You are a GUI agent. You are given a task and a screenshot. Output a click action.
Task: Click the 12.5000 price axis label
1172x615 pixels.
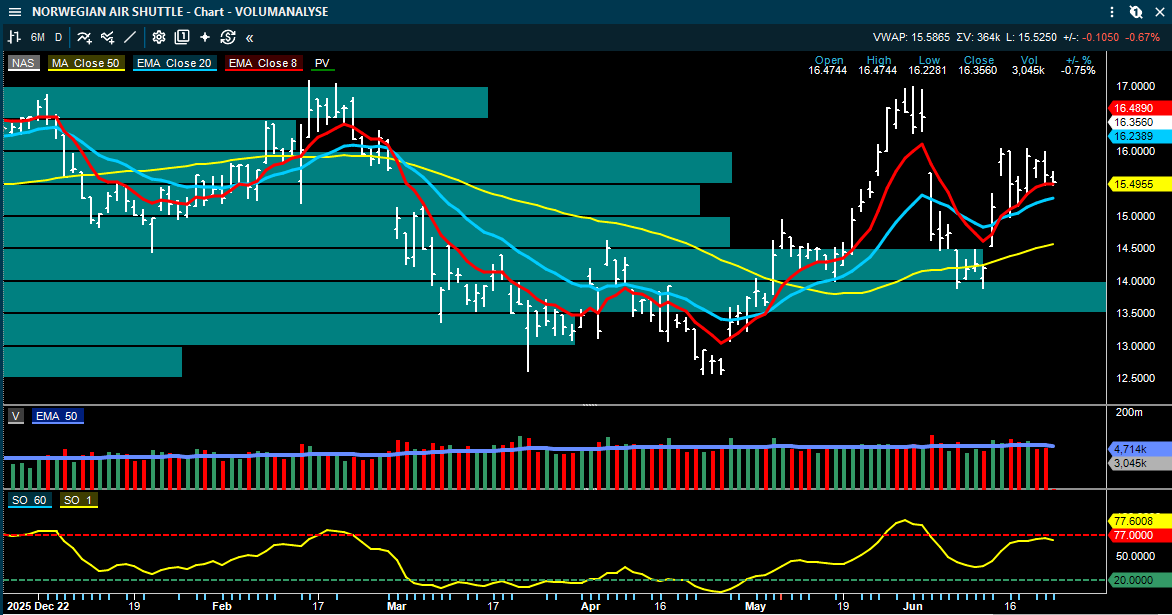click(1135, 378)
